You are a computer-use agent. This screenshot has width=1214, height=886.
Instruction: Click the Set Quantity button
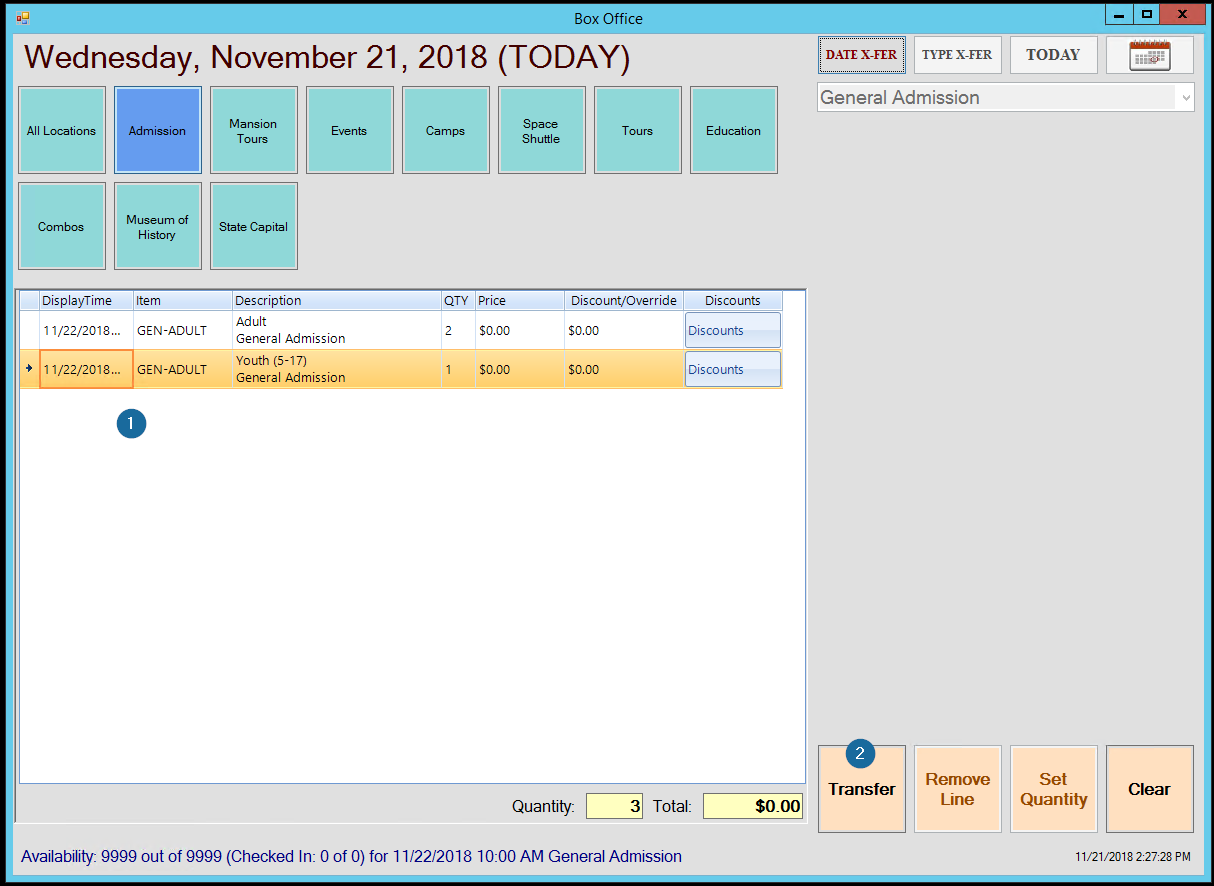point(1054,789)
